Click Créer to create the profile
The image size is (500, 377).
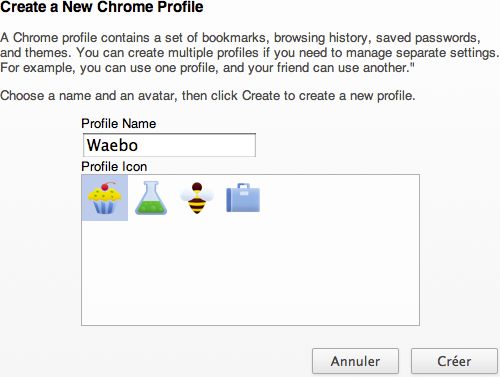[x=454, y=361]
